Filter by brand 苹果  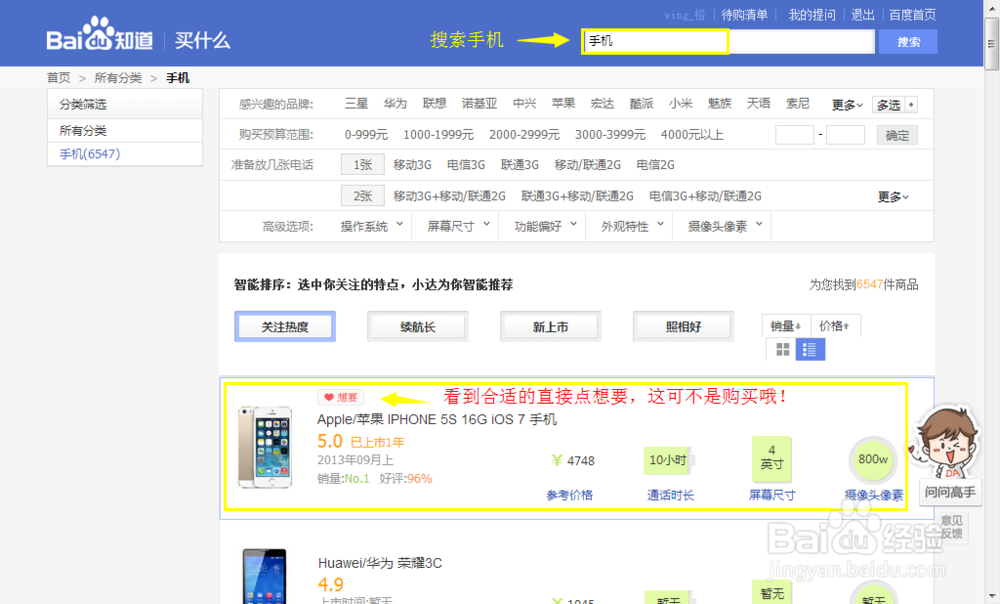(x=563, y=103)
